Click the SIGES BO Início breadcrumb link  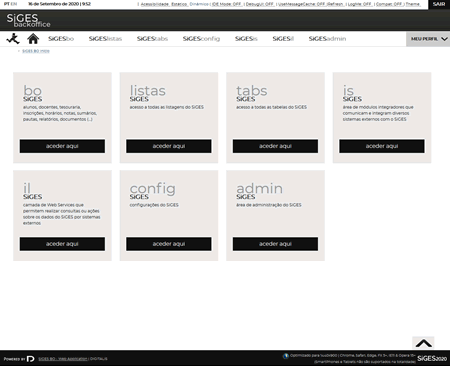tap(36, 51)
